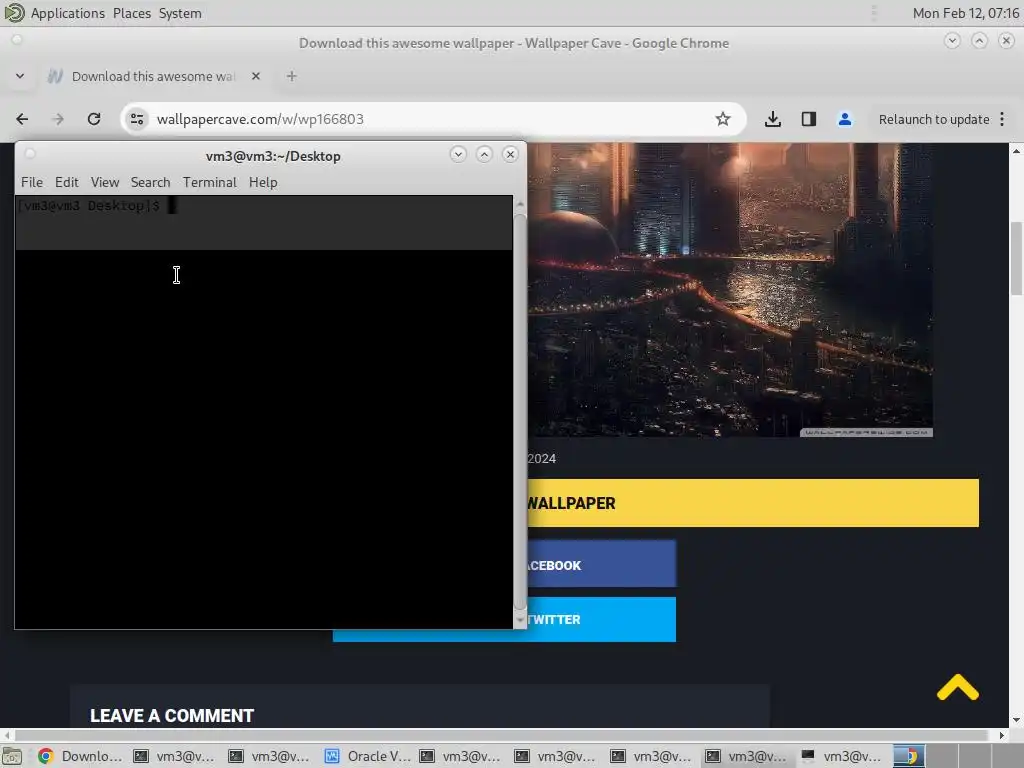This screenshot has width=1024, height=768.
Task: Open Chrome three-dot menu
Action: point(1002,119)
